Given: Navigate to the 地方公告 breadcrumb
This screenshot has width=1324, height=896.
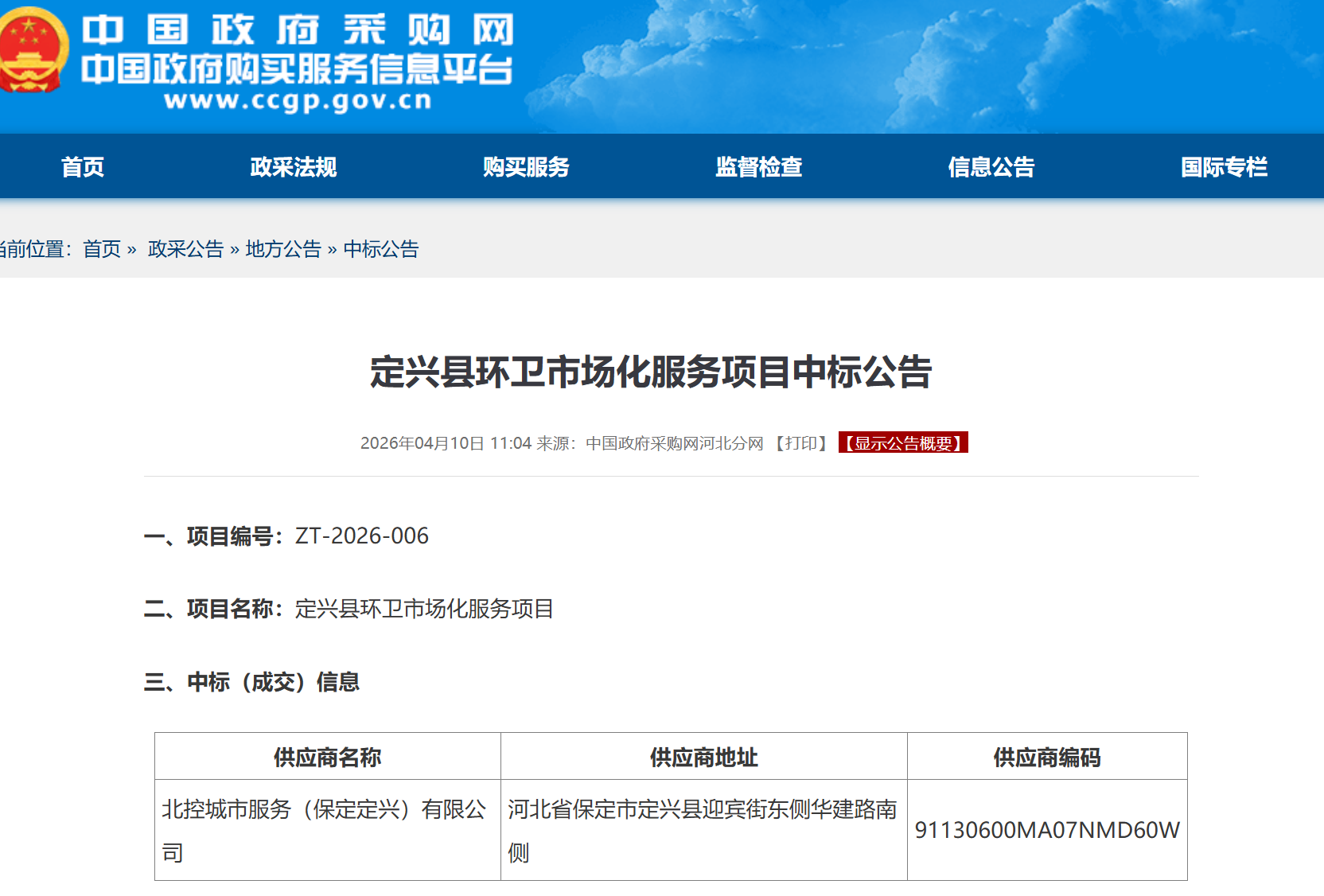Looking at the screenshot, I should (x=283, y=249).
